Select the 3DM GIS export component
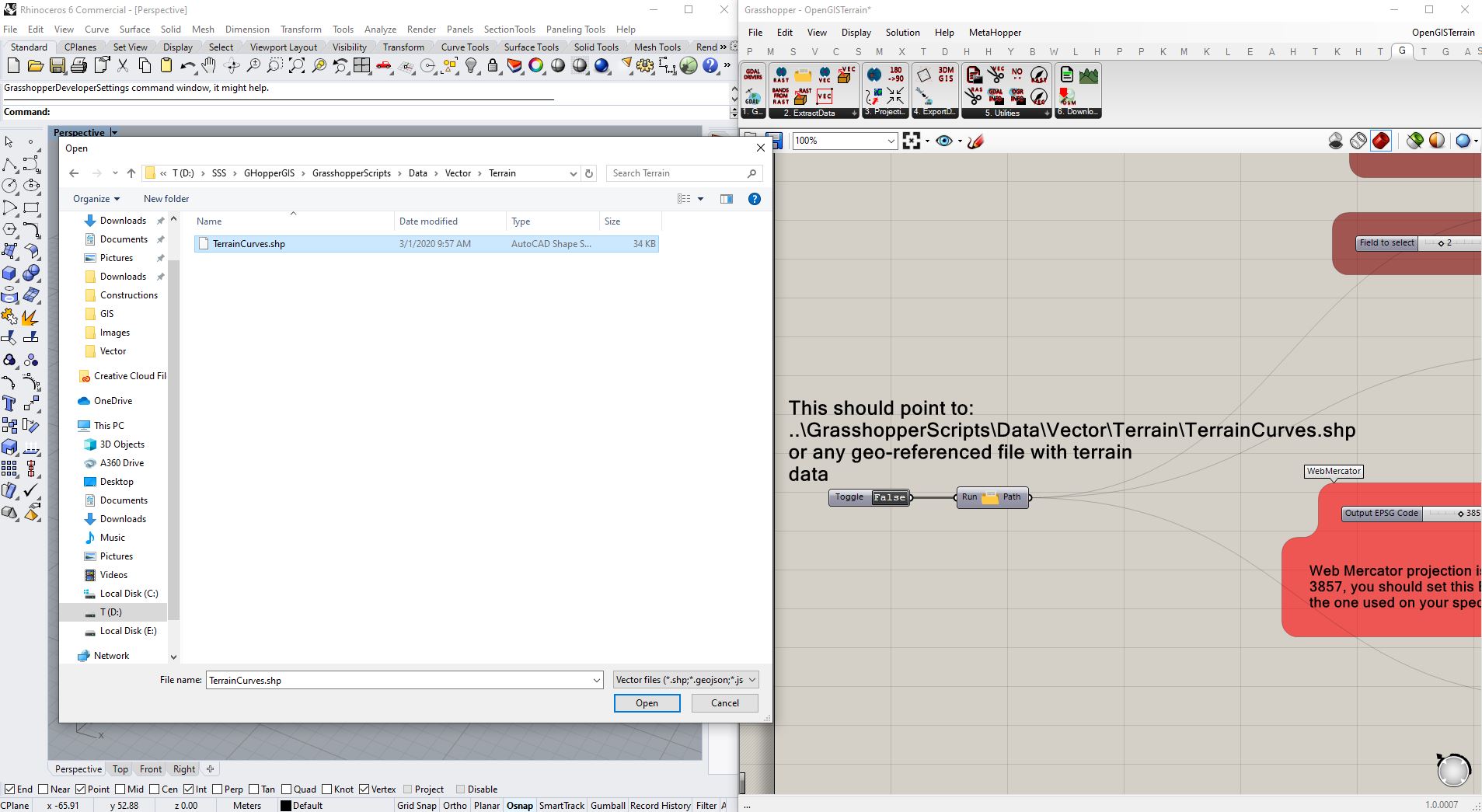 coord(945,75)
